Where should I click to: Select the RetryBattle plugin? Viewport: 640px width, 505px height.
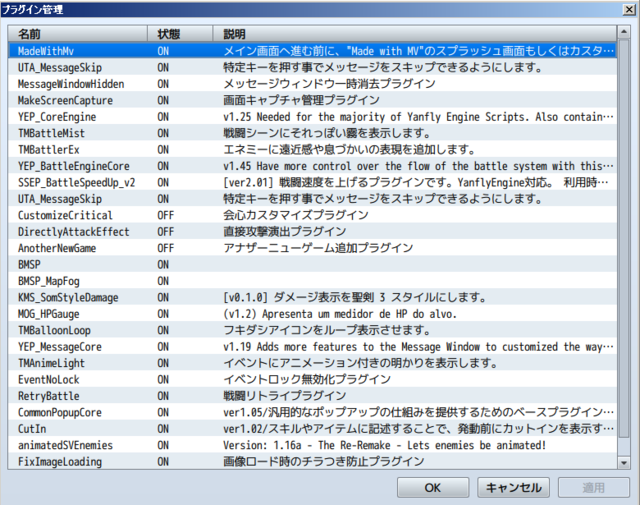tap(312, 396)
